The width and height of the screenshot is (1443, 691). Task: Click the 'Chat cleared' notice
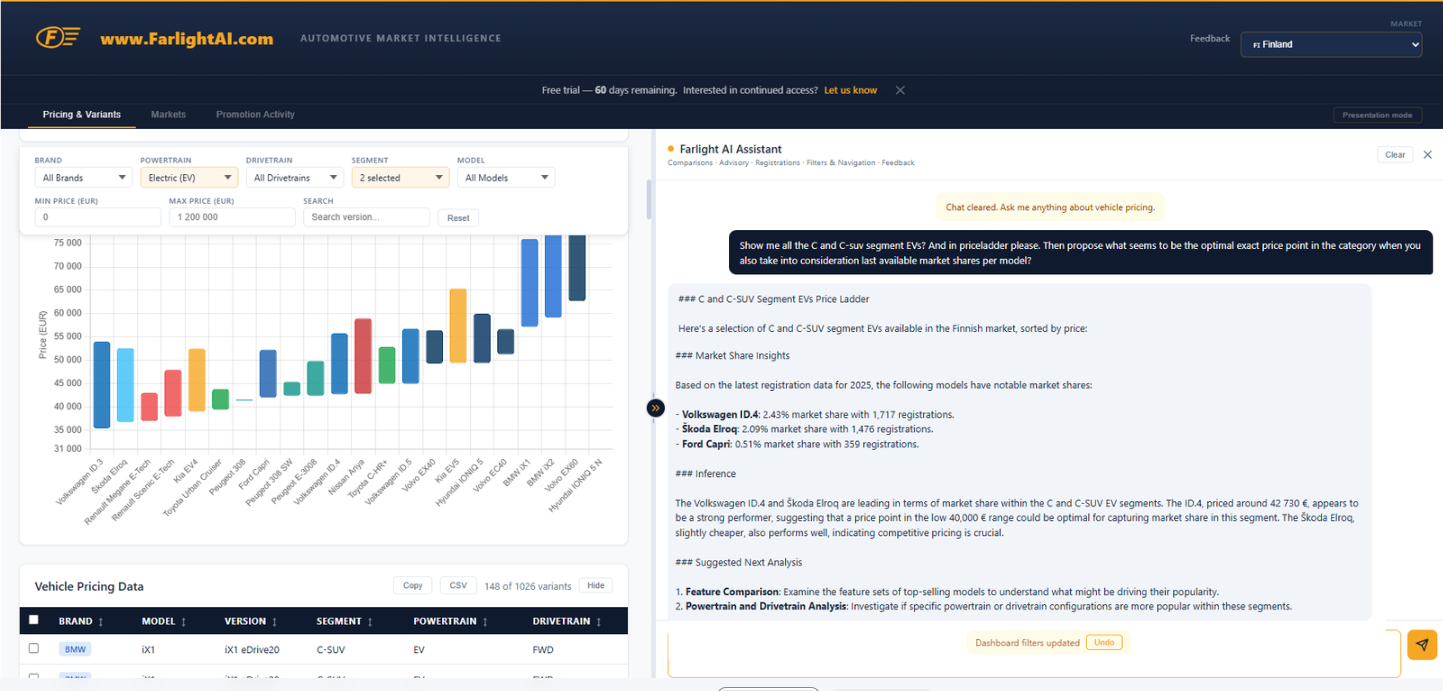(x=1050, y=207)
